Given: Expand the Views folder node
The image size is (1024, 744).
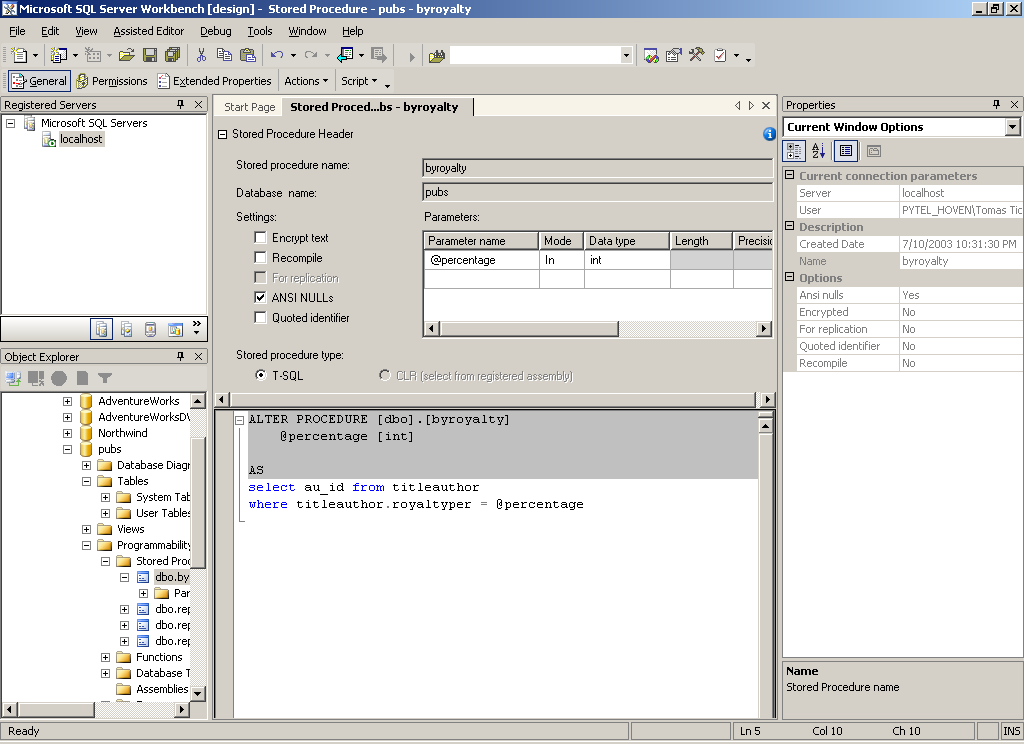Looking at the screenshot, I should pos(86,529).
